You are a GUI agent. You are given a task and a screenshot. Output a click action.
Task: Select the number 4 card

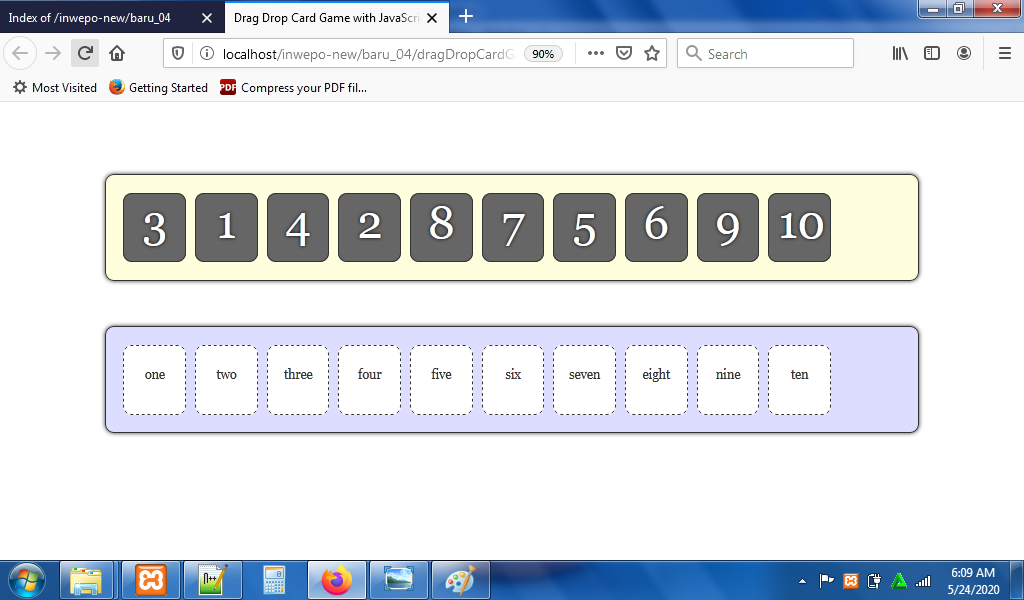(x=298, y=227)
